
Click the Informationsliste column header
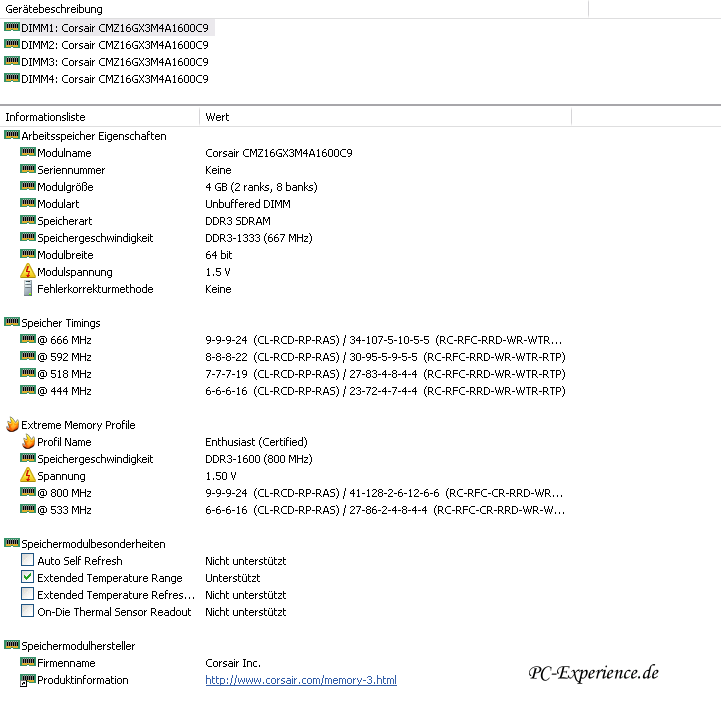[100, 117]
